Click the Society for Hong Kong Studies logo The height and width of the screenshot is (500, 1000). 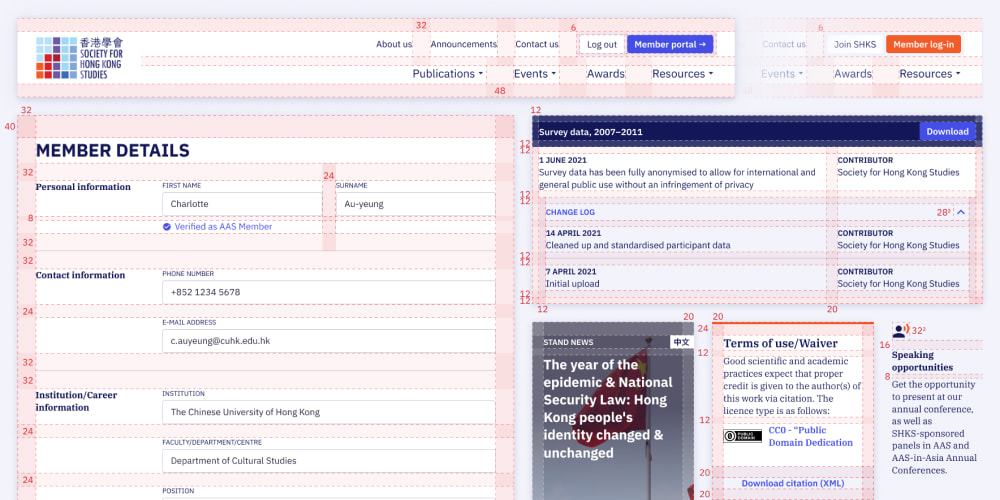[79, 58]
